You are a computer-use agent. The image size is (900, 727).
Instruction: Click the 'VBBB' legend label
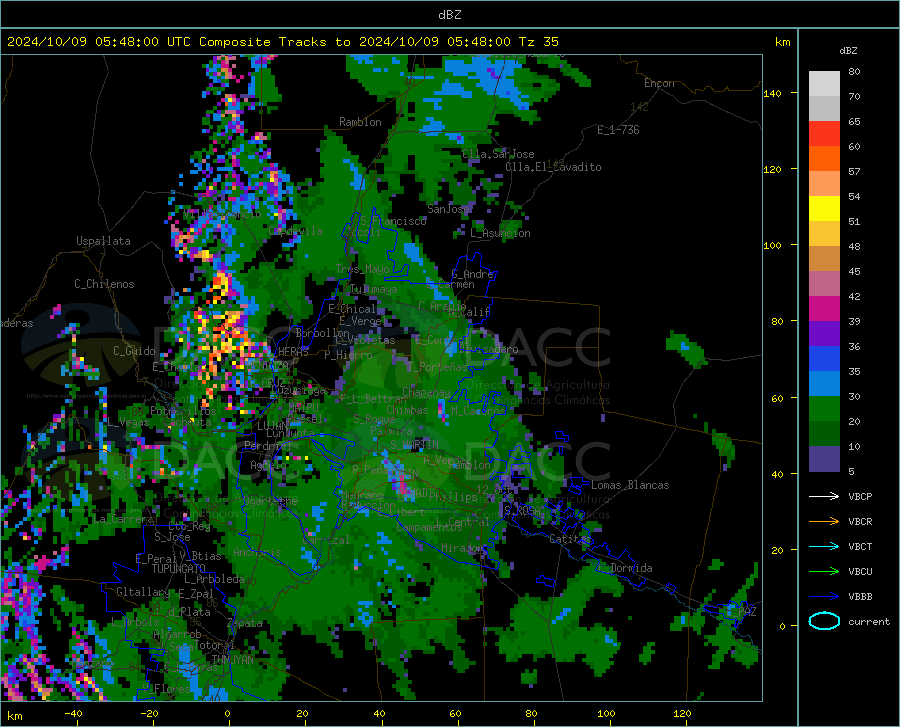(860, 597)
